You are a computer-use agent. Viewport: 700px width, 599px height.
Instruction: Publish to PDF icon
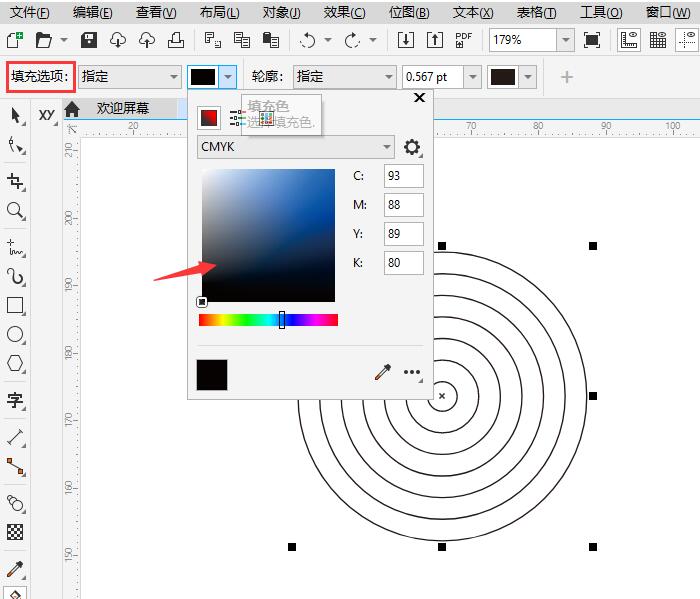click(x=463, y=40)
